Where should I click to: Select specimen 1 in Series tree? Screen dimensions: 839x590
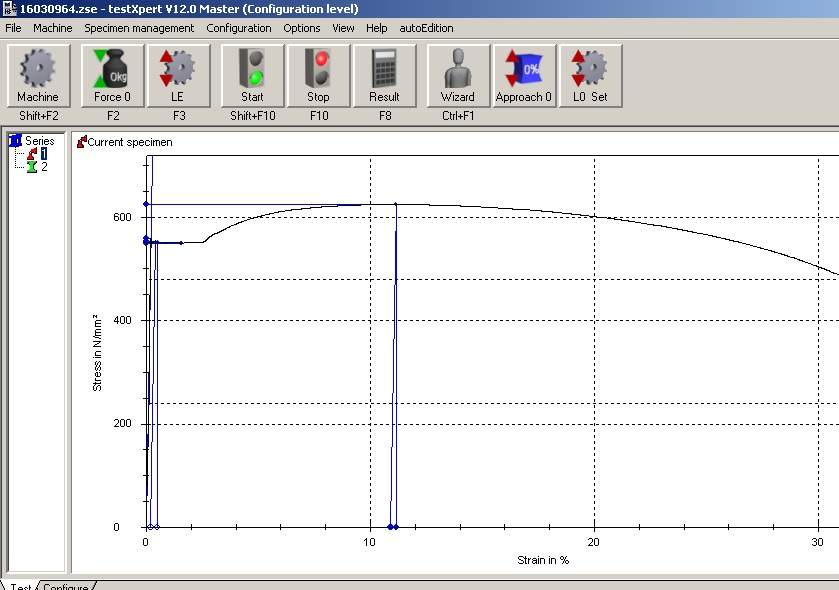click(44, 154)
